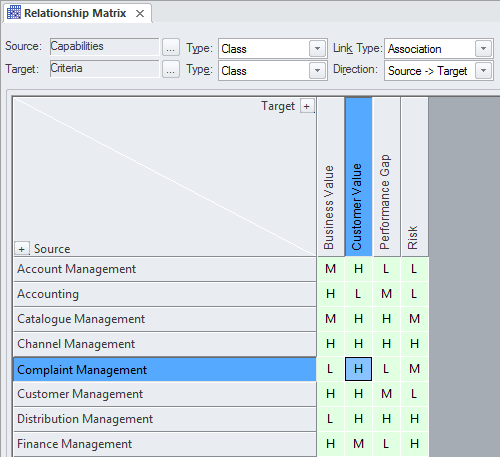Click Account Management Risk cell

tap(414, 269)
